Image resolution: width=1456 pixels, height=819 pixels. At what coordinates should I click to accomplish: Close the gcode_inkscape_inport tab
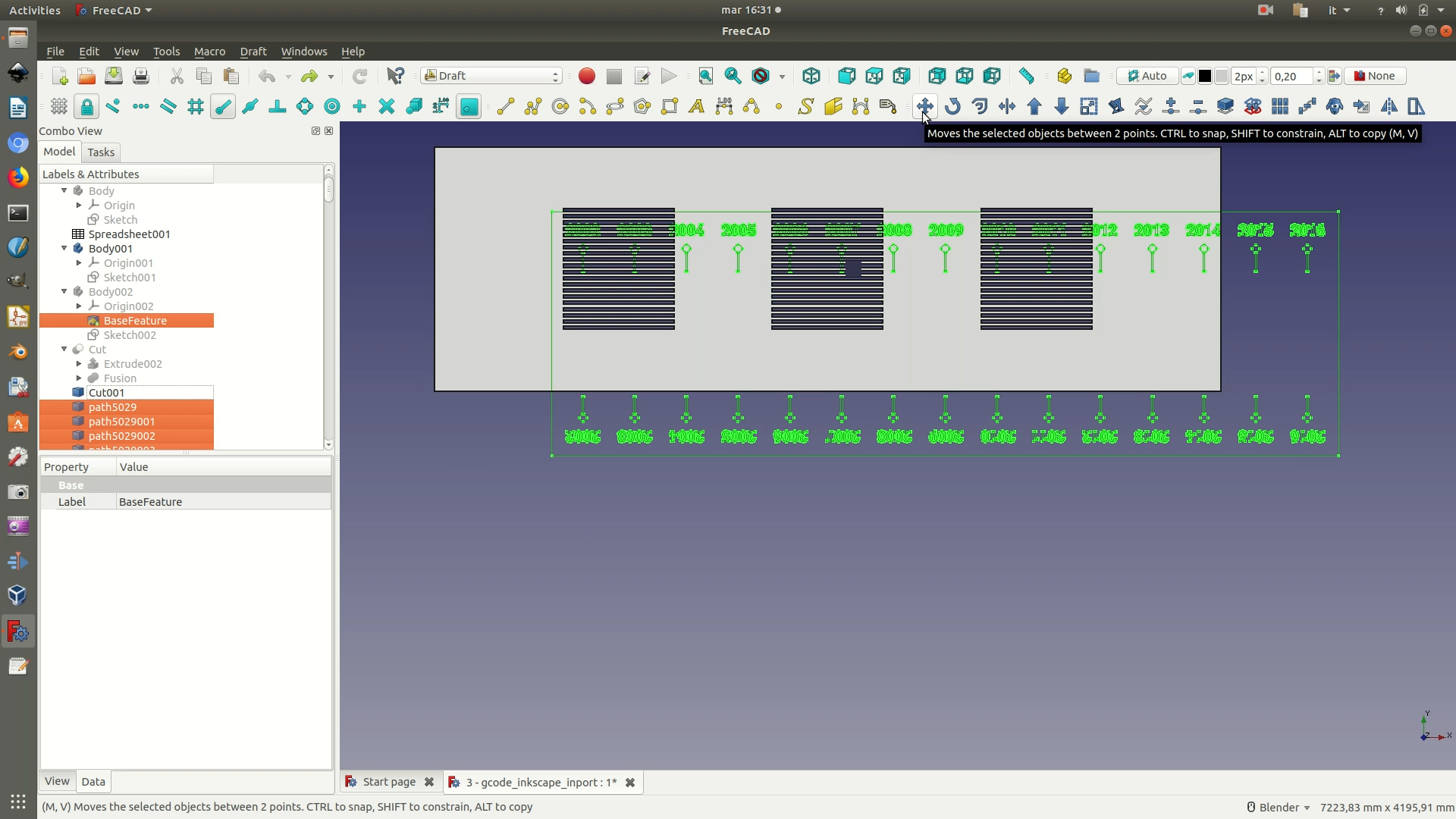pos(630,783)
